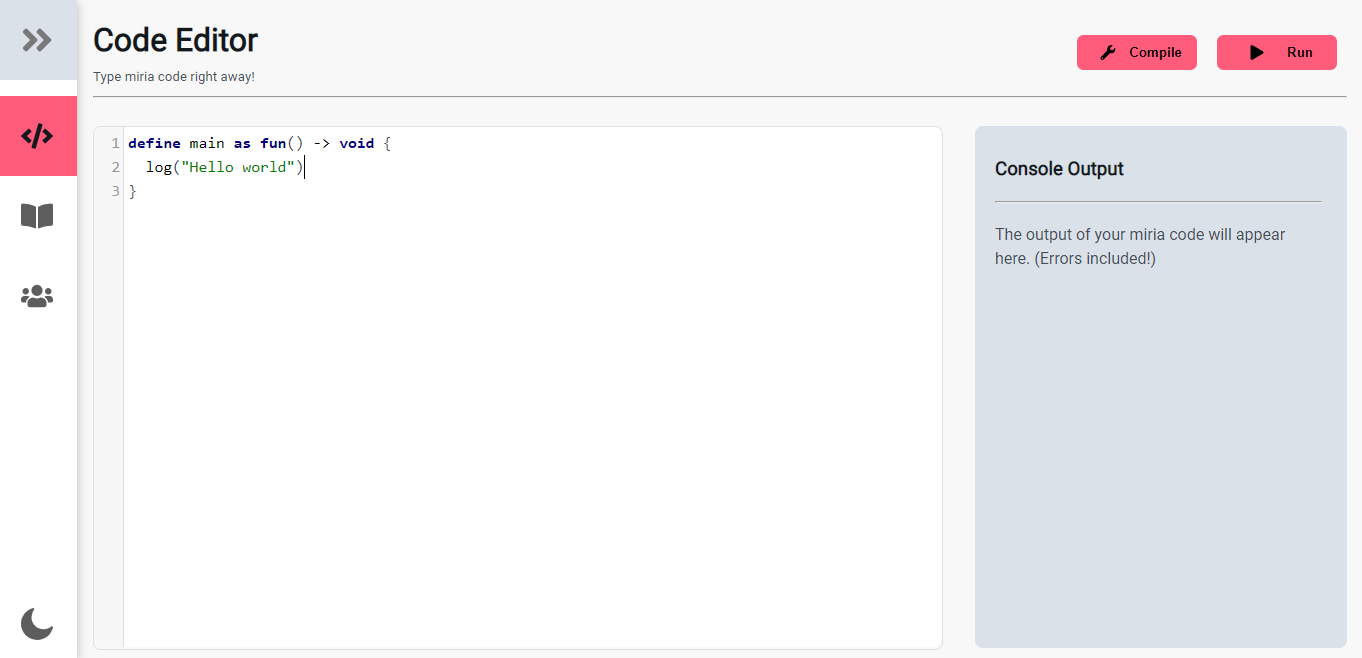
Task: Click the wrench icon on Compile
Action: click(x=1108, y=53)
